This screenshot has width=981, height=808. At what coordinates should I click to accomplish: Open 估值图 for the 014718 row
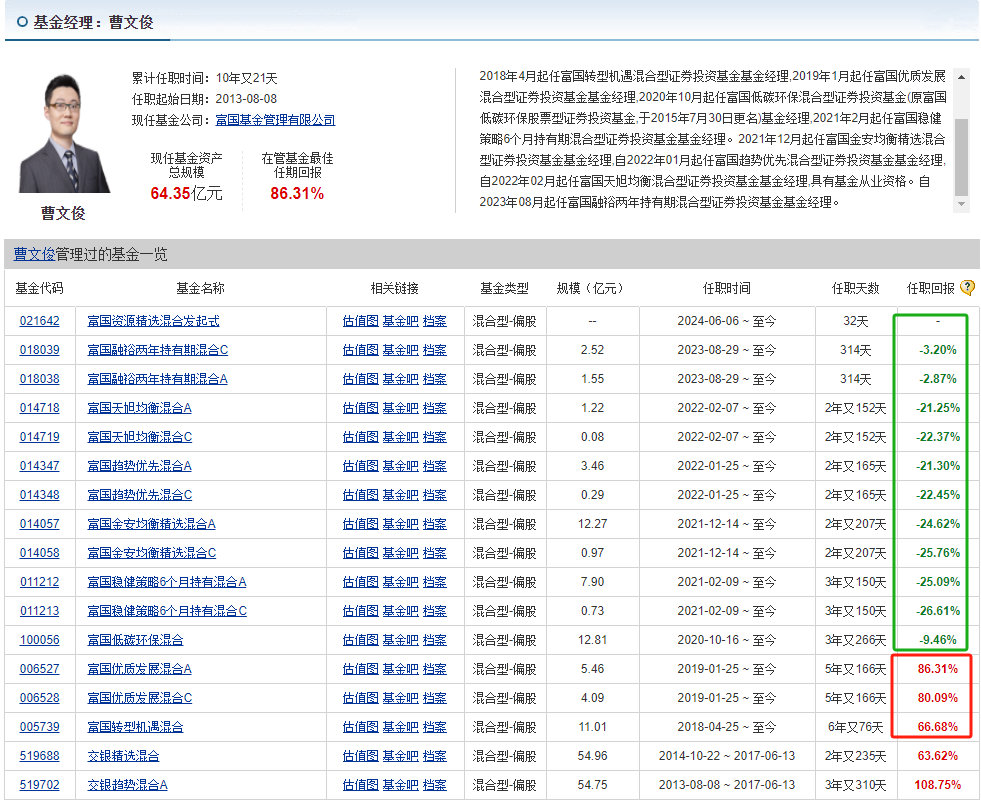(x=360, y=408)
